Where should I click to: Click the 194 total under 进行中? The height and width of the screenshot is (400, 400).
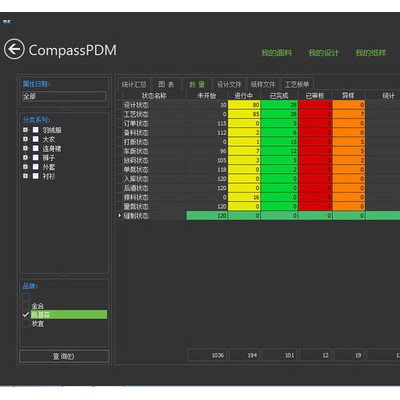[x=245, y=355]
